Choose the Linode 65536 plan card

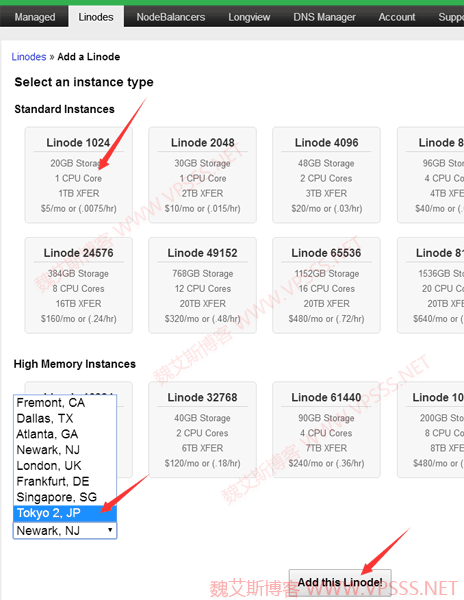326,285
